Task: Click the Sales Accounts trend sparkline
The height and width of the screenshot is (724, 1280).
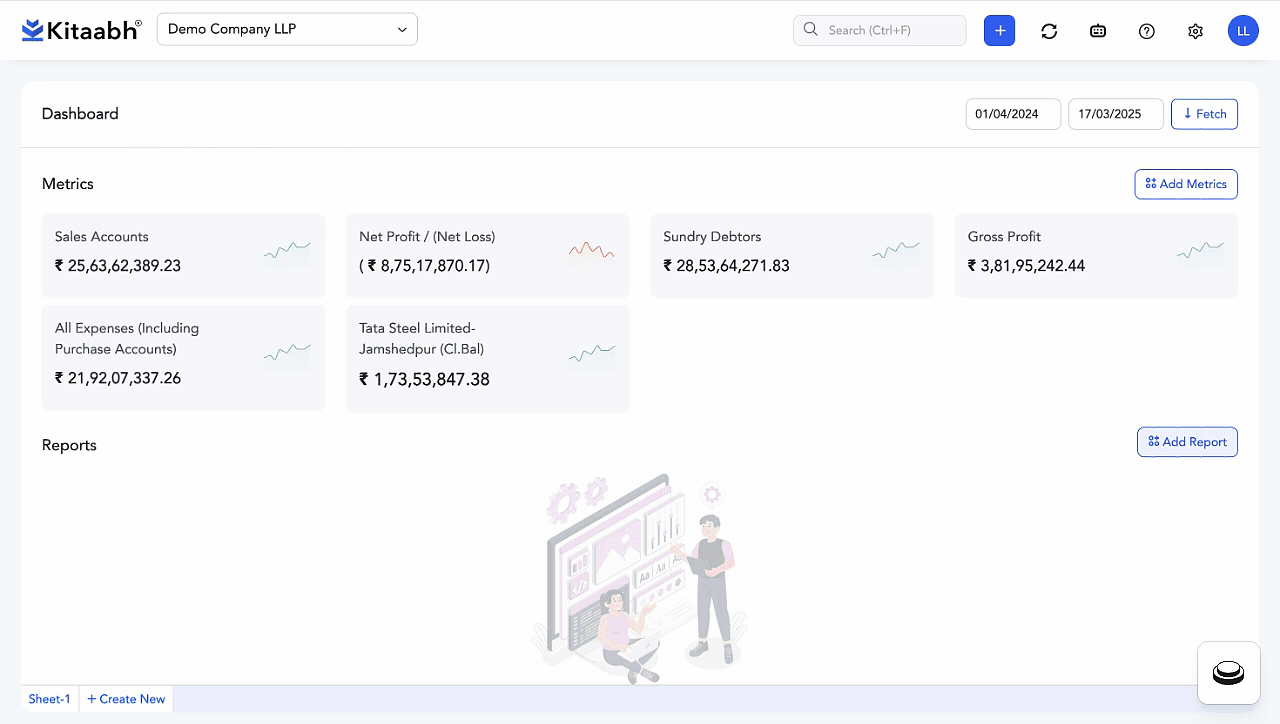Action: pyautogui.click(x=287, y=250)
